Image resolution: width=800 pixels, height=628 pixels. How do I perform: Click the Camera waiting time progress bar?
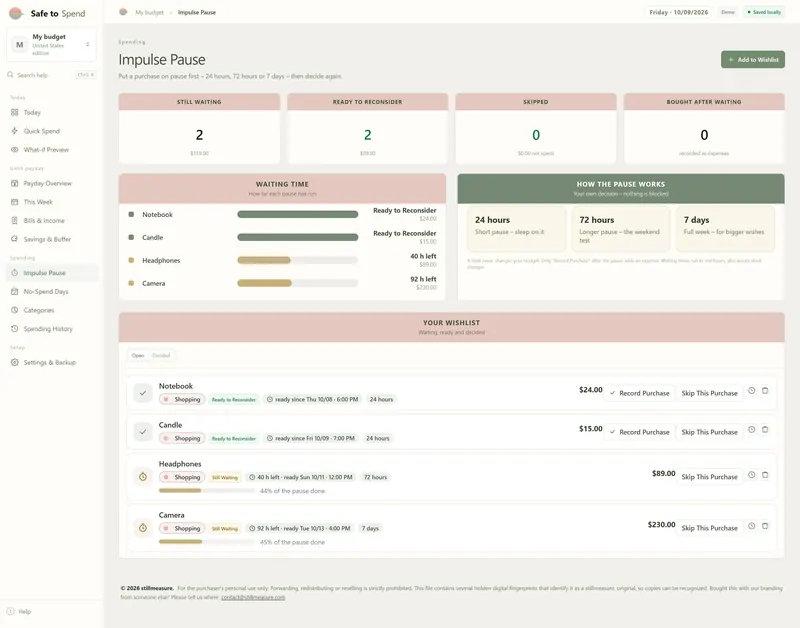(x=297, y=283)
